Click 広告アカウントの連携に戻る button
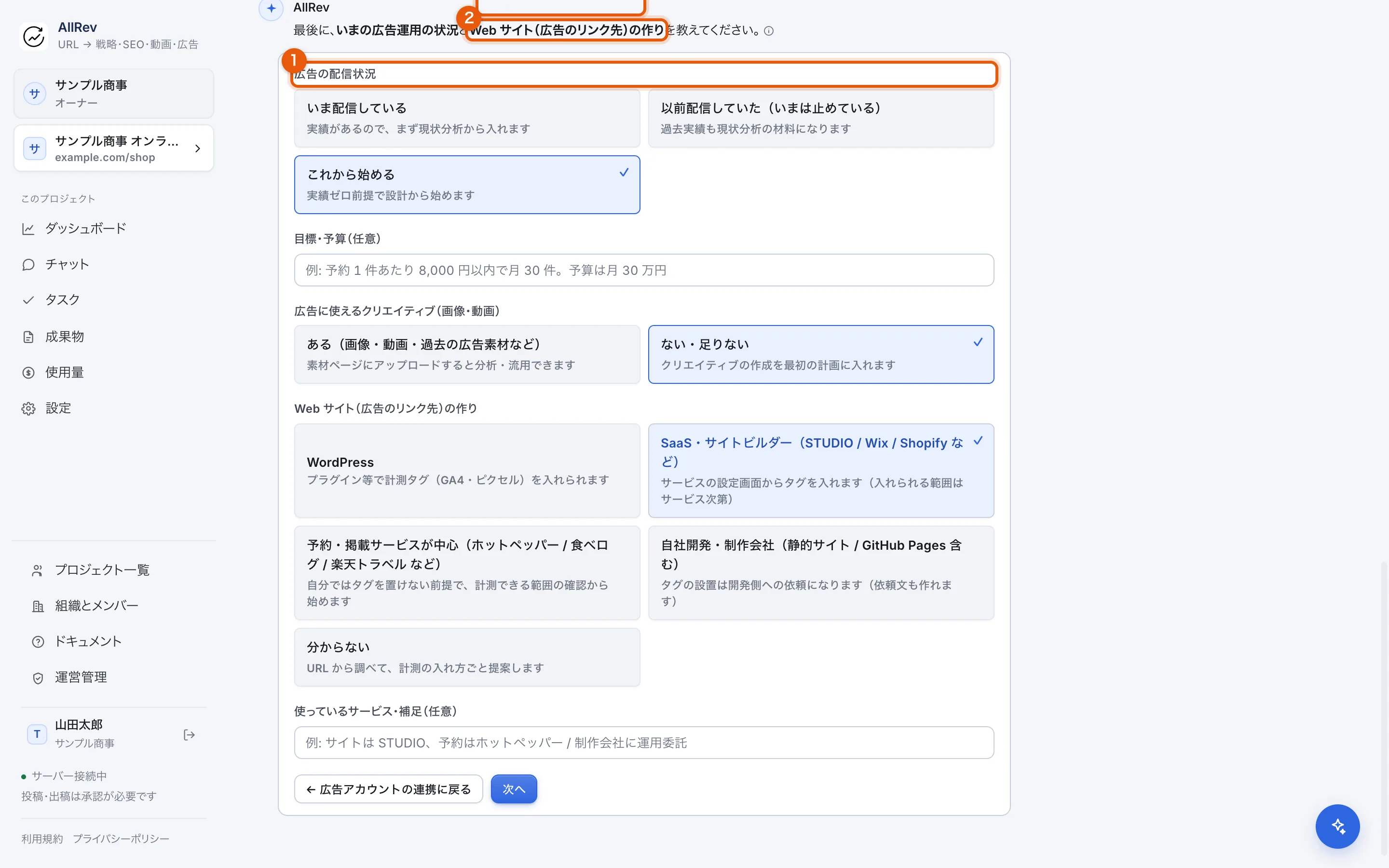 pos(389,789)
